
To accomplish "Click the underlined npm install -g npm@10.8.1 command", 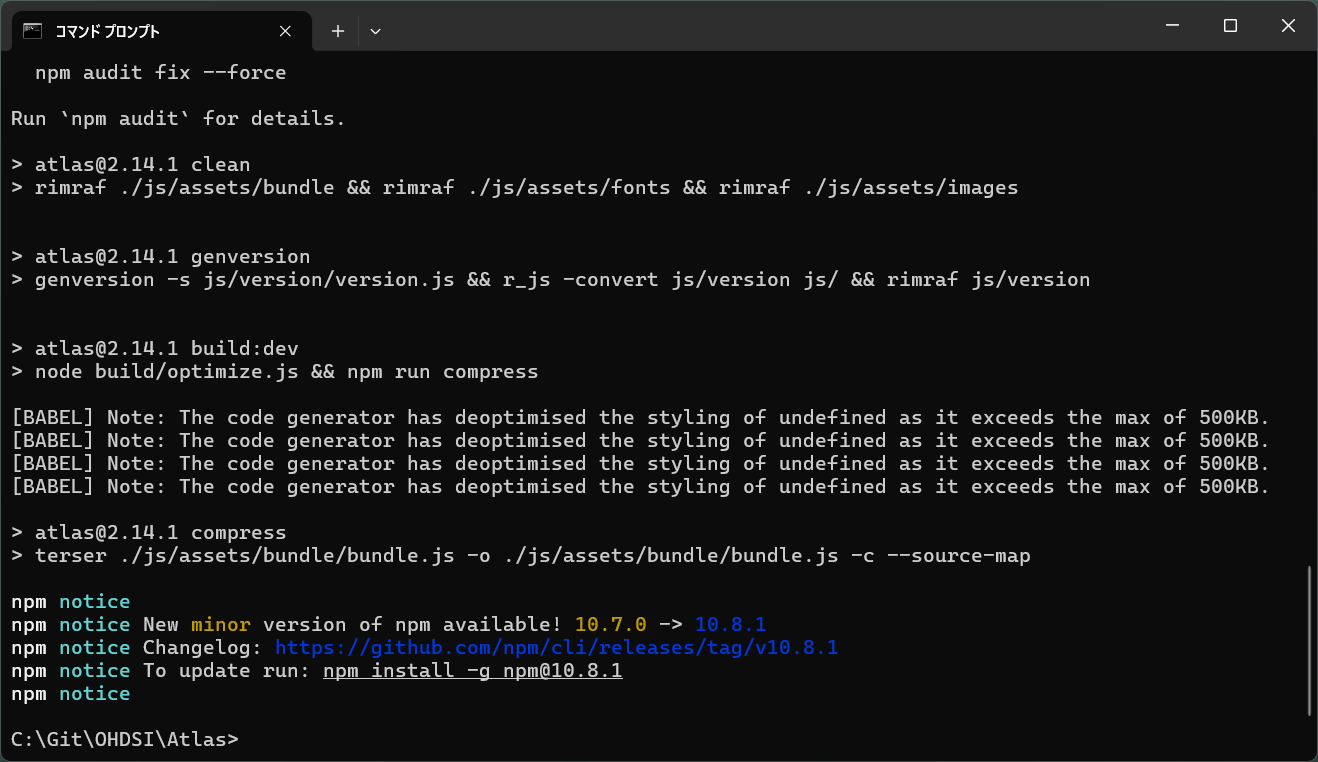I will pos(473,671).
